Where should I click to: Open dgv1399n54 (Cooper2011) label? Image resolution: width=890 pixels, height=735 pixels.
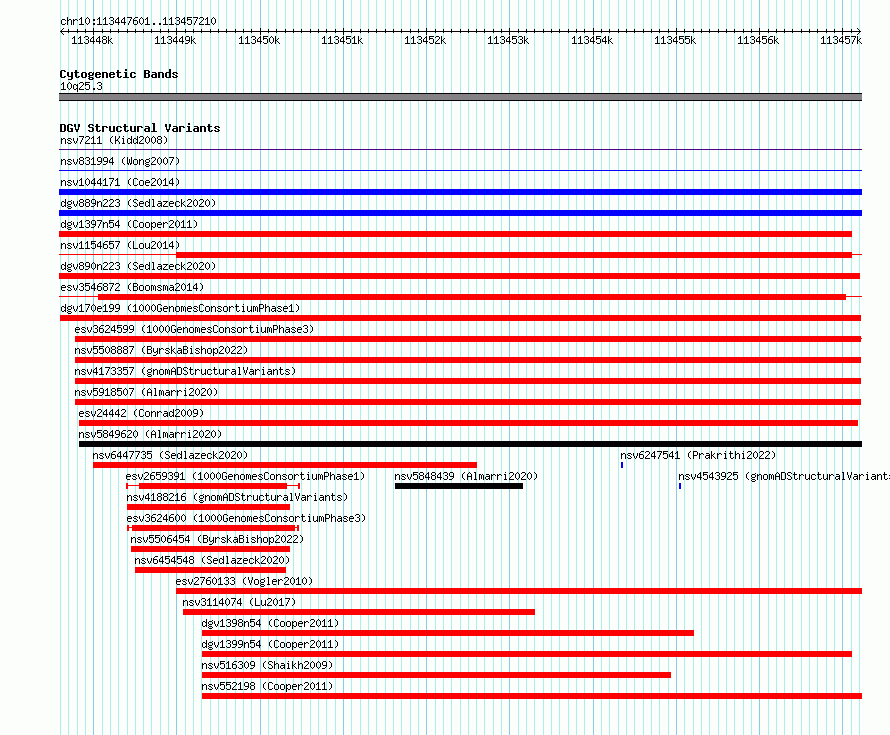tap(270, 644)
